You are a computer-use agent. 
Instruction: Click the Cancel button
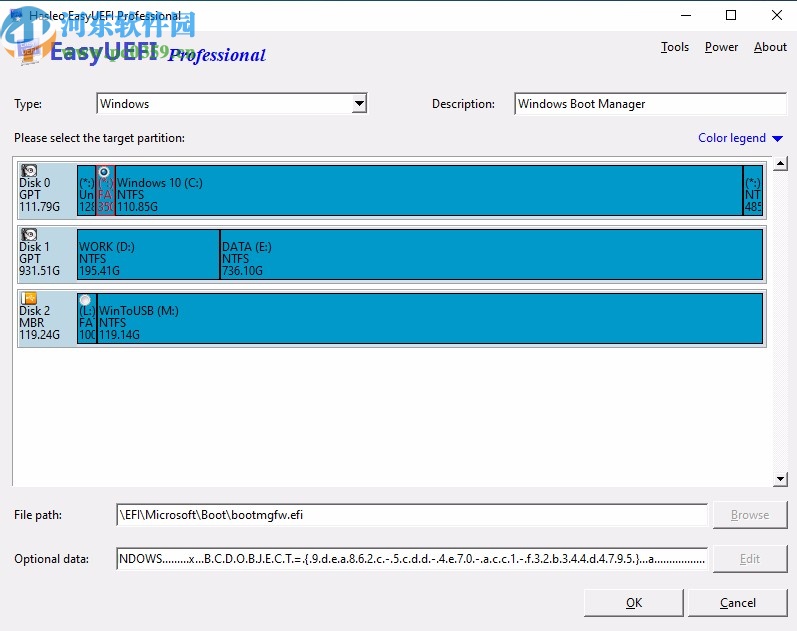(x=738, y=603)
